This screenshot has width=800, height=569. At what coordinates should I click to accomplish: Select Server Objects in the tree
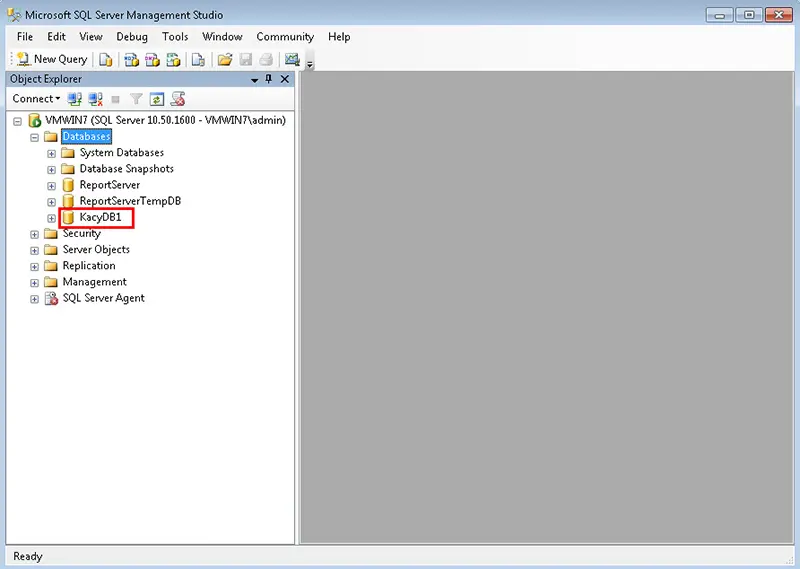click(96, 250)
